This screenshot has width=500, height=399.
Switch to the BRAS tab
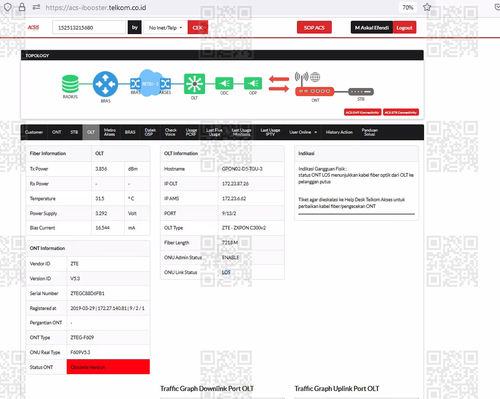(x=130, y=132)
